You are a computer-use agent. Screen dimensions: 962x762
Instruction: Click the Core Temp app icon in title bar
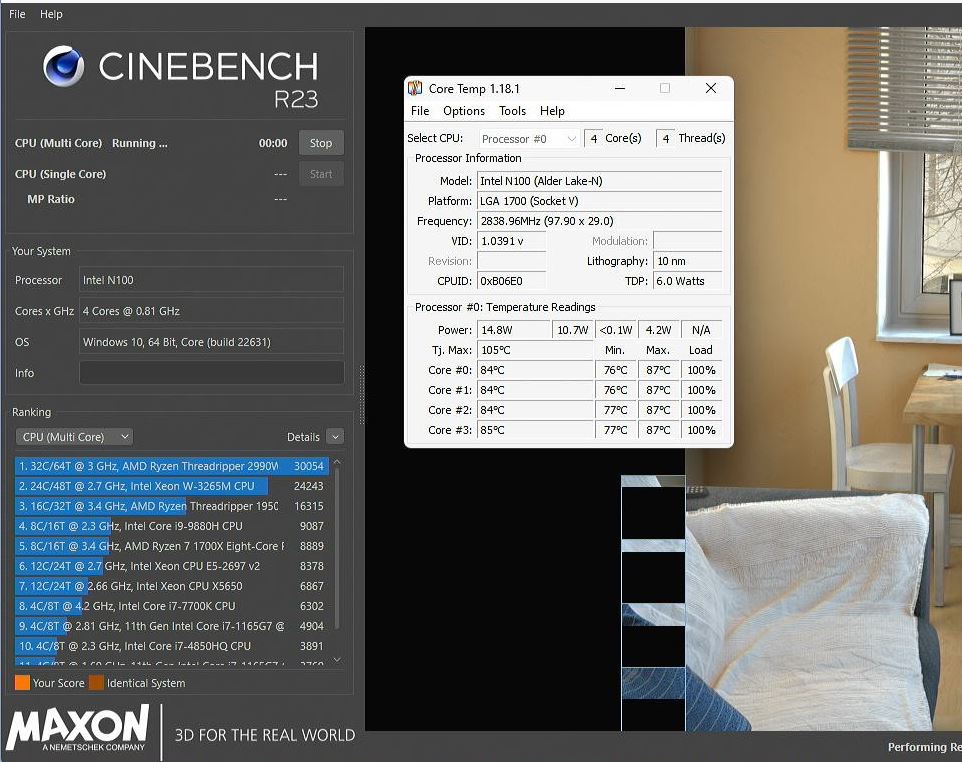point(415,88)
